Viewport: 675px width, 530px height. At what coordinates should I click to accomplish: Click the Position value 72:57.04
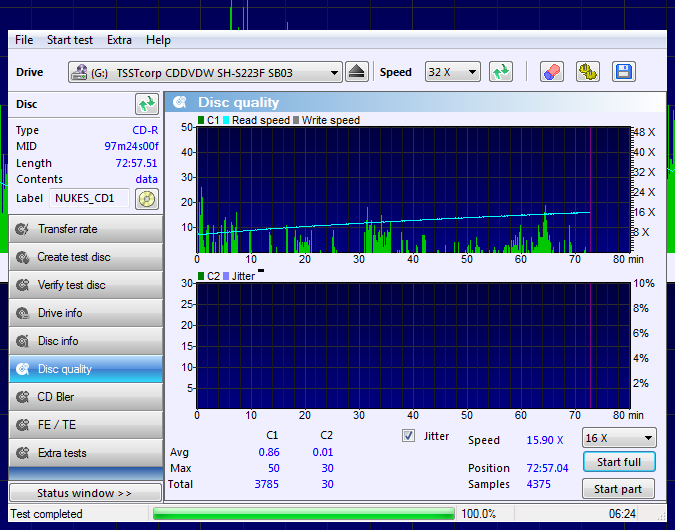point(547,468)
